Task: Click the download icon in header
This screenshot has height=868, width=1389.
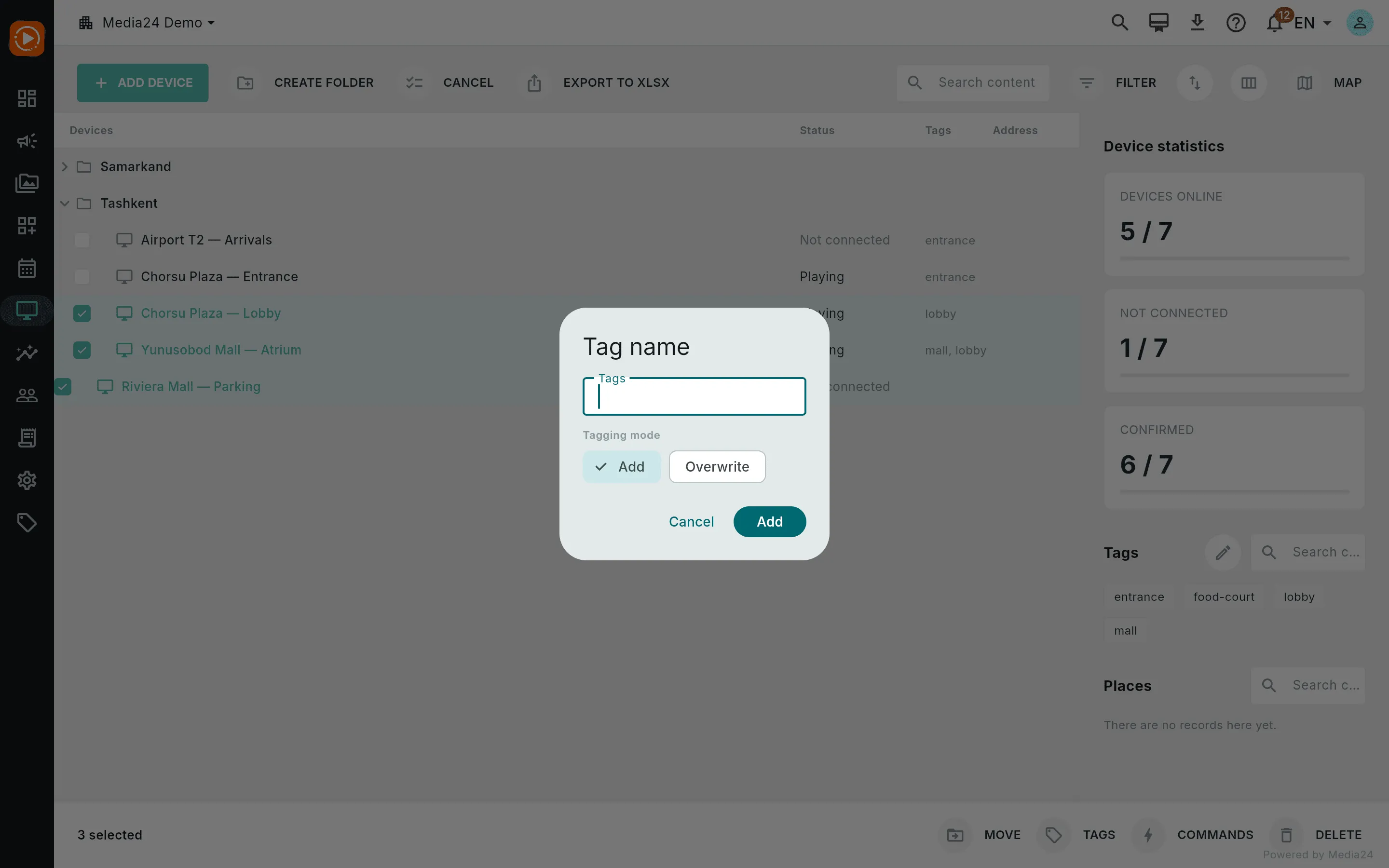Action: 1198,23
